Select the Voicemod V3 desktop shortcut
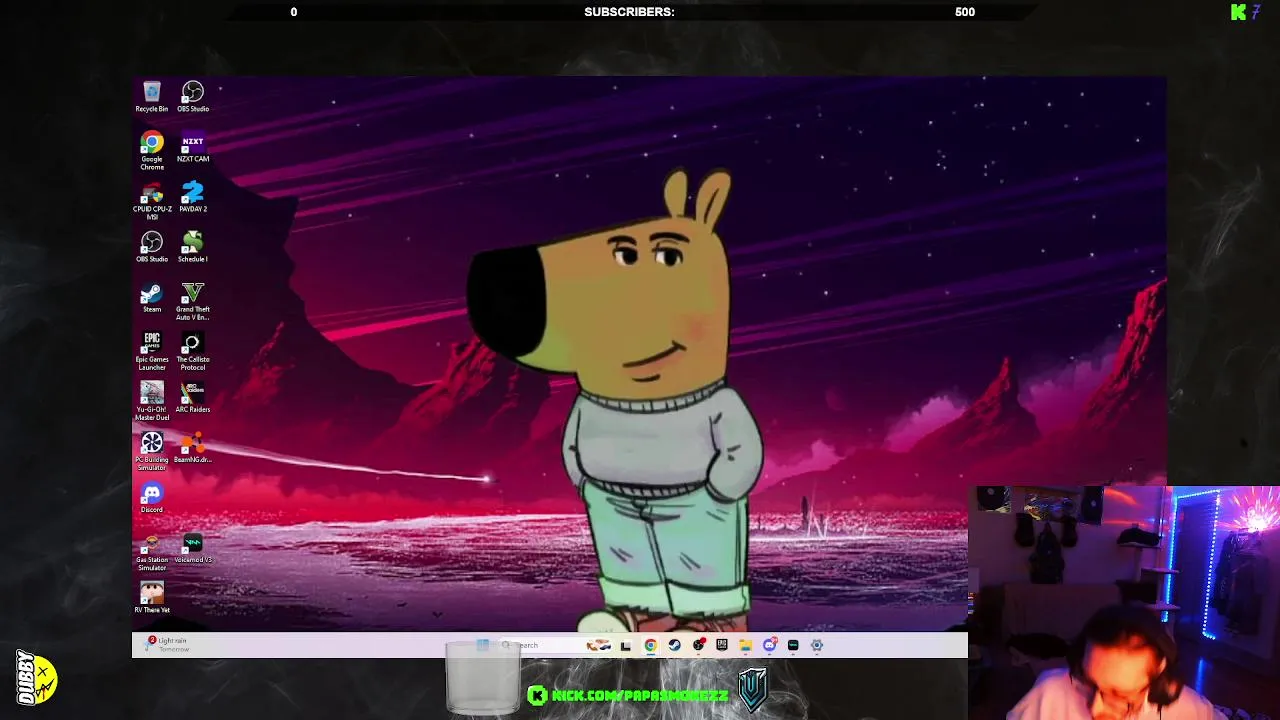The width and height of the screenshot is (1280, 720). tap(193, 549)
